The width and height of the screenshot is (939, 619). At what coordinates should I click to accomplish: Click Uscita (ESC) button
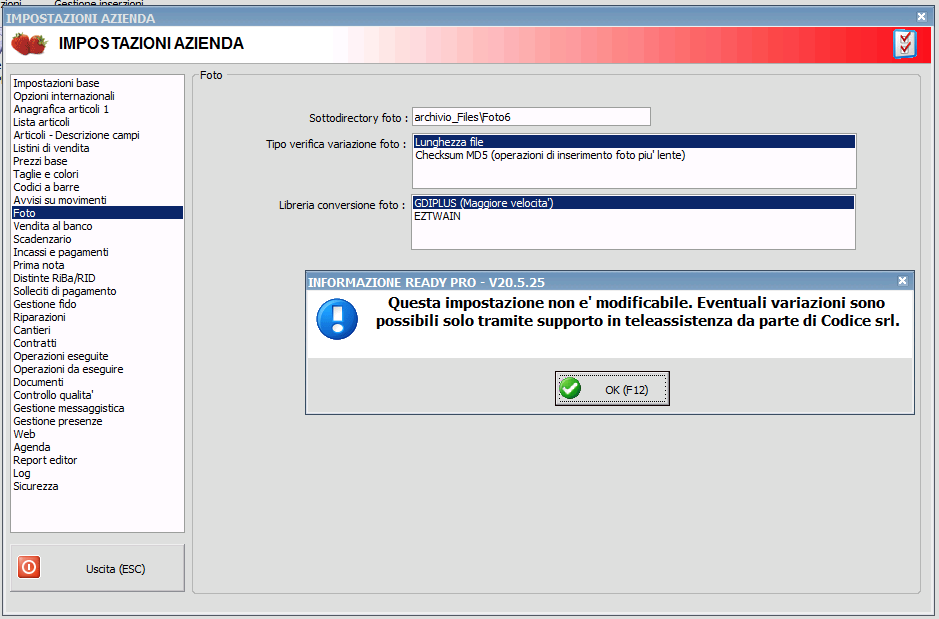(98, 568)
